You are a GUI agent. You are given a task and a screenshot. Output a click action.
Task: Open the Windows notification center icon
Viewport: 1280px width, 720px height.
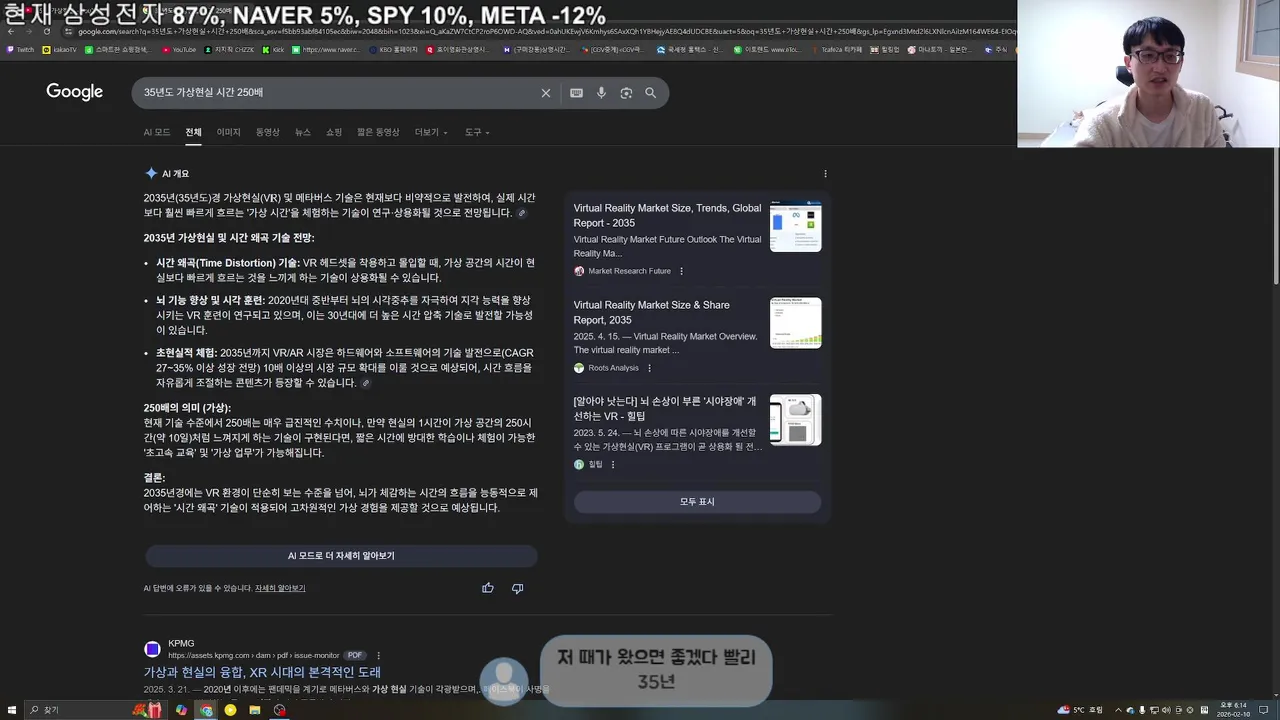click(1264, 710)
